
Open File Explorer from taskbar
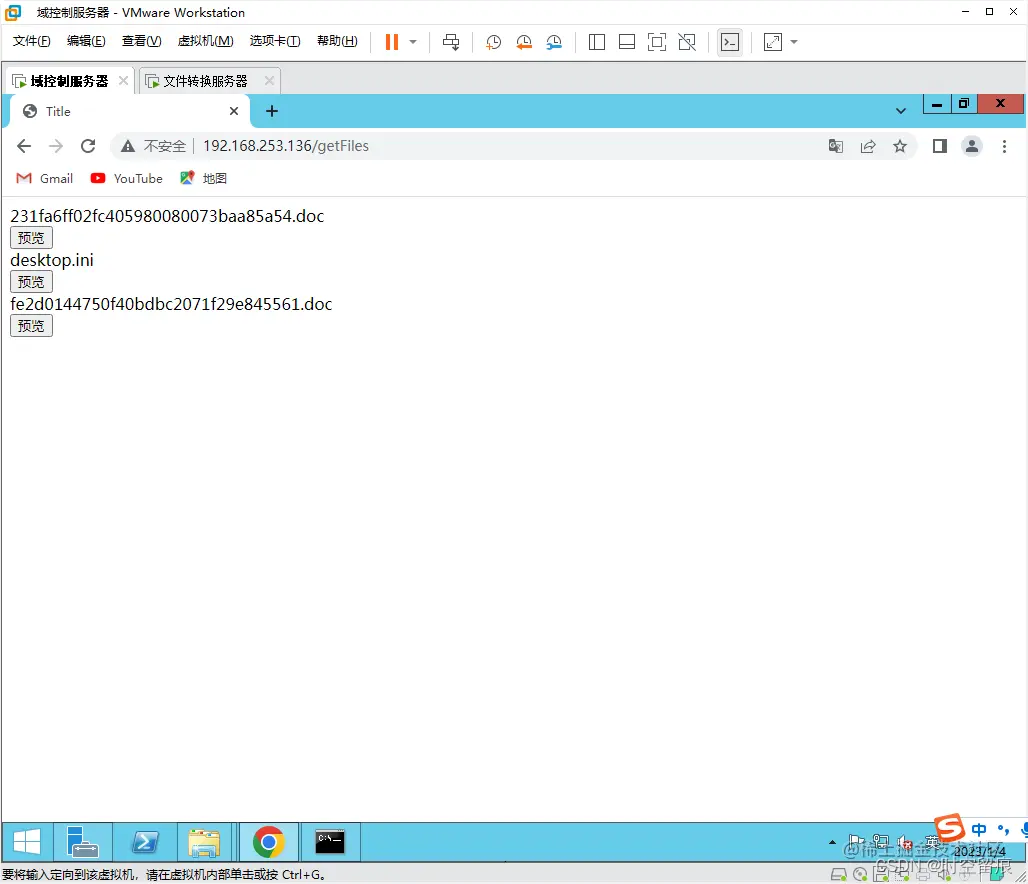[205, 841]
